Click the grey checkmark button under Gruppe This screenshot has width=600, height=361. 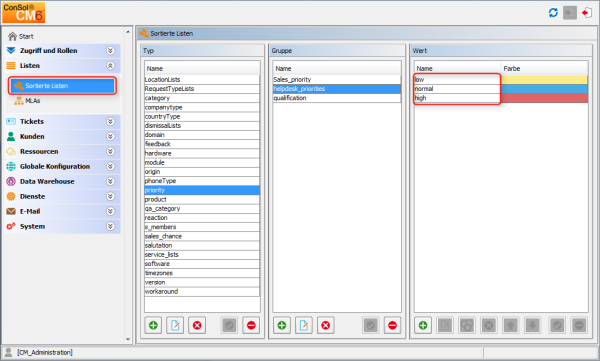tap(371, 325)
